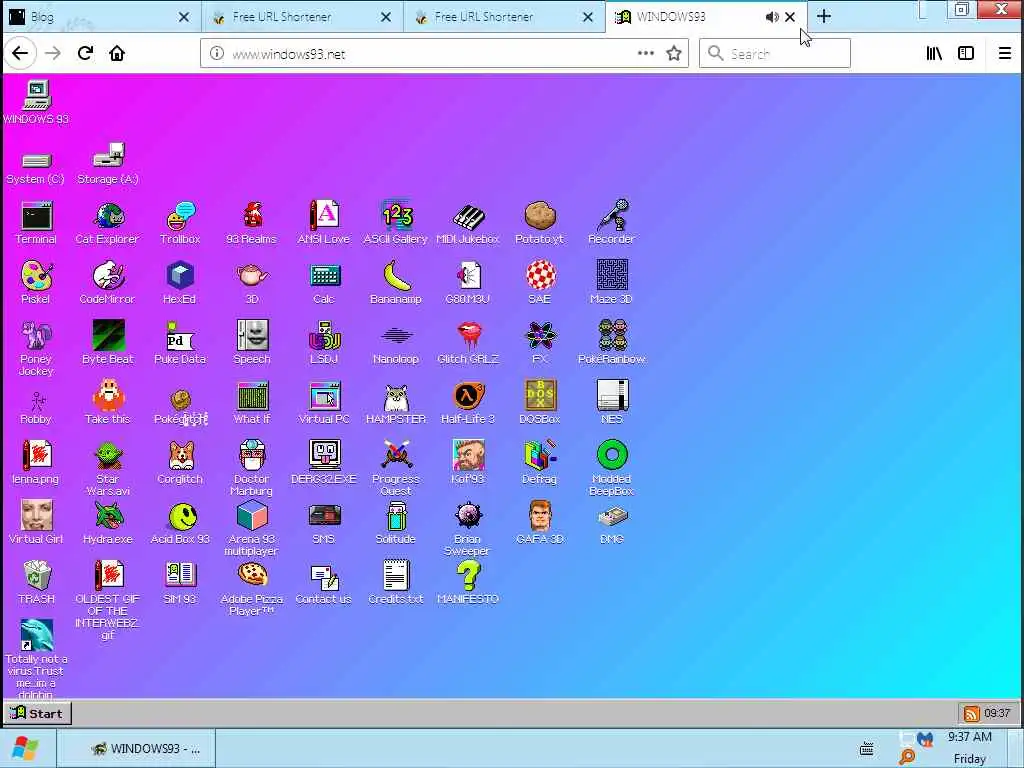Open the Recorder microphone icon
Image resolution: width=1024 pixels, height=768 pixels.
click(612, 223)
